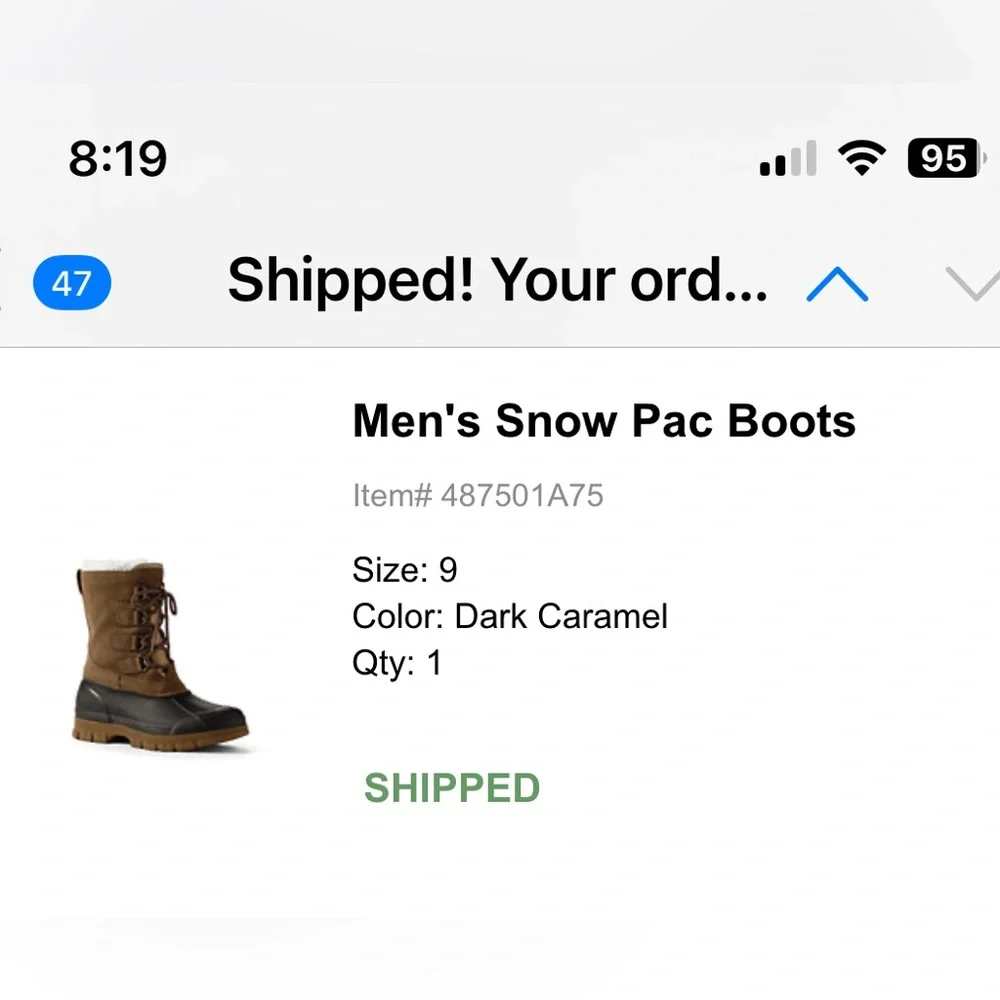Tap the blue unread count badge 47
The image size is (1000, 1000).
coord(70,284)
